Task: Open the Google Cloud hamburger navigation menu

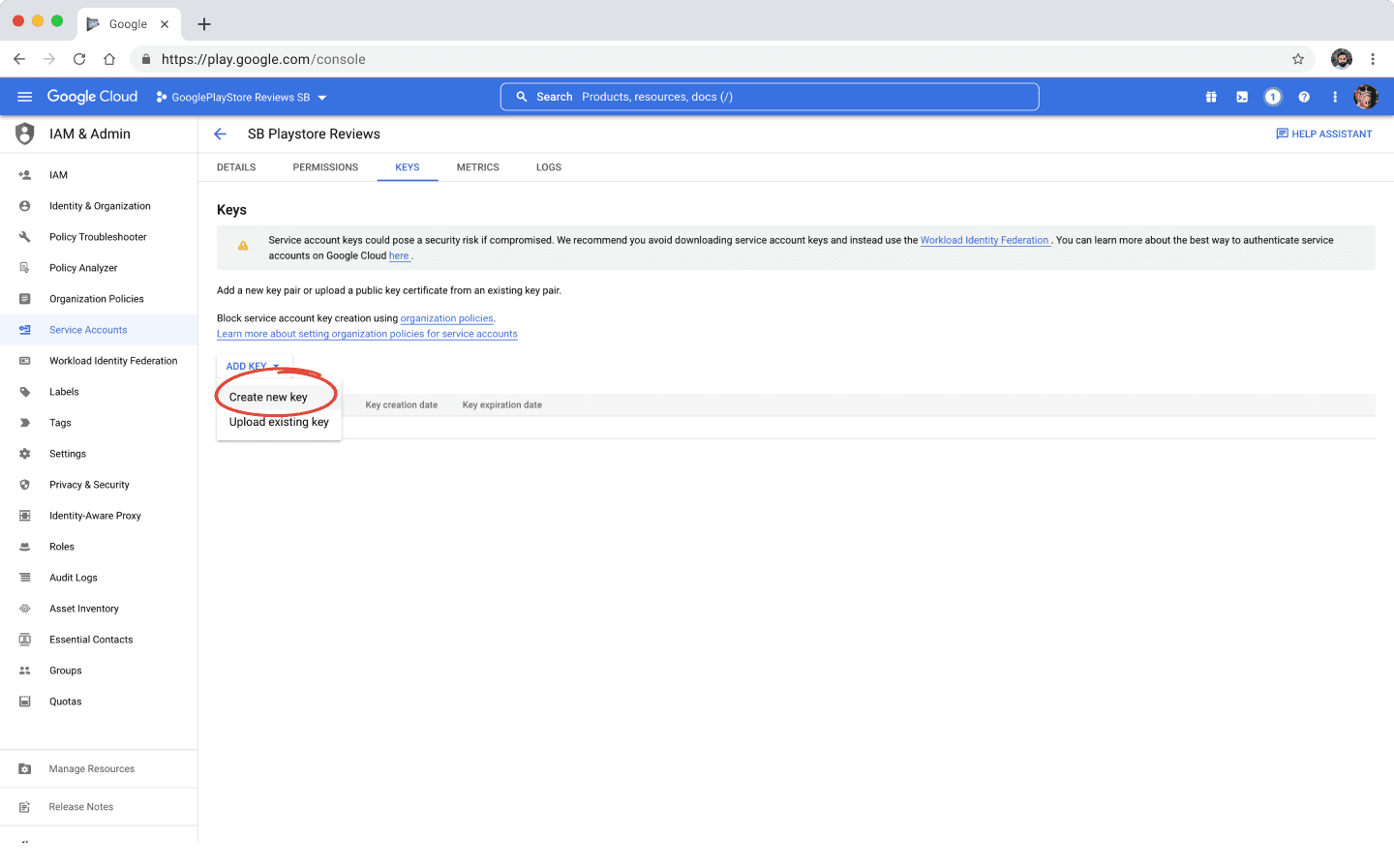Action: (x=25, y=97)
